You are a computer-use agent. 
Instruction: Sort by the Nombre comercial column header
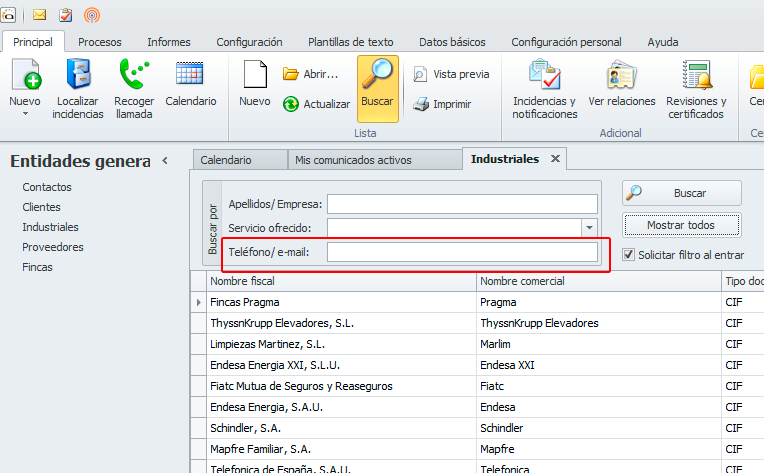[x=598, y=281]
